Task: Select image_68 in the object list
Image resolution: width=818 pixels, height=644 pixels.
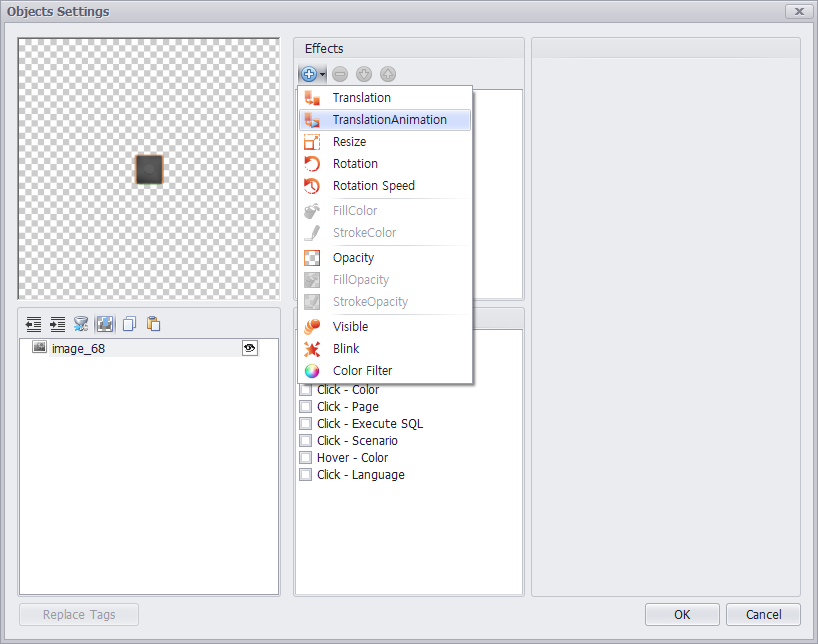Action: click(78, 349)
